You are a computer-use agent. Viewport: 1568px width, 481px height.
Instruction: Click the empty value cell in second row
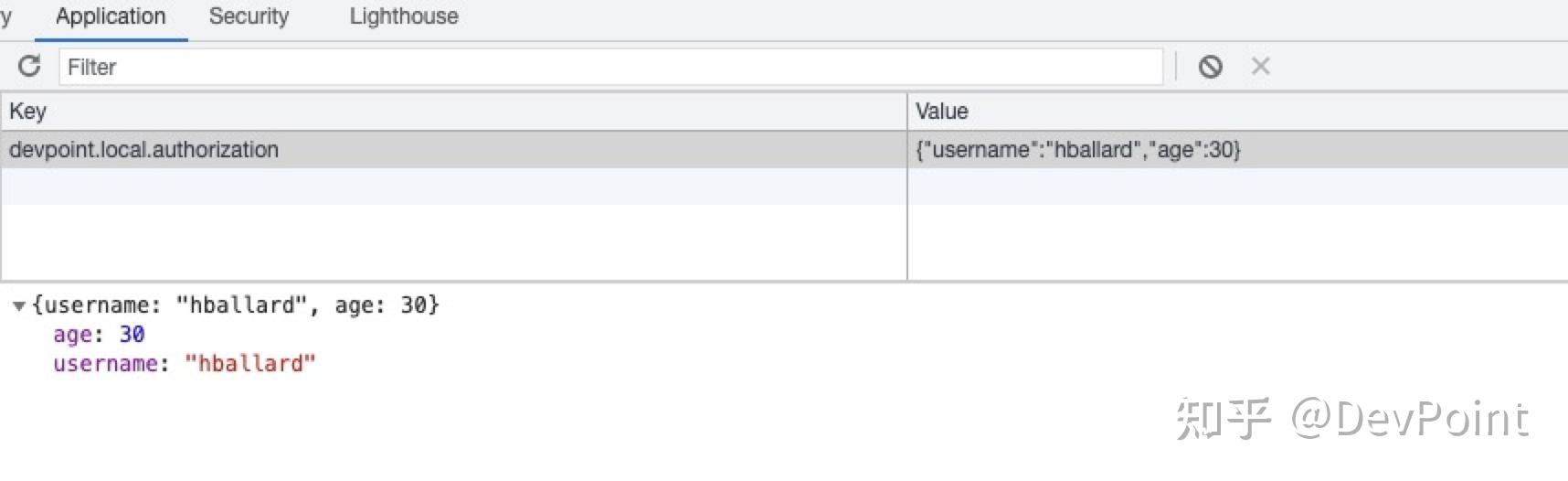(x=1237, y=187)
